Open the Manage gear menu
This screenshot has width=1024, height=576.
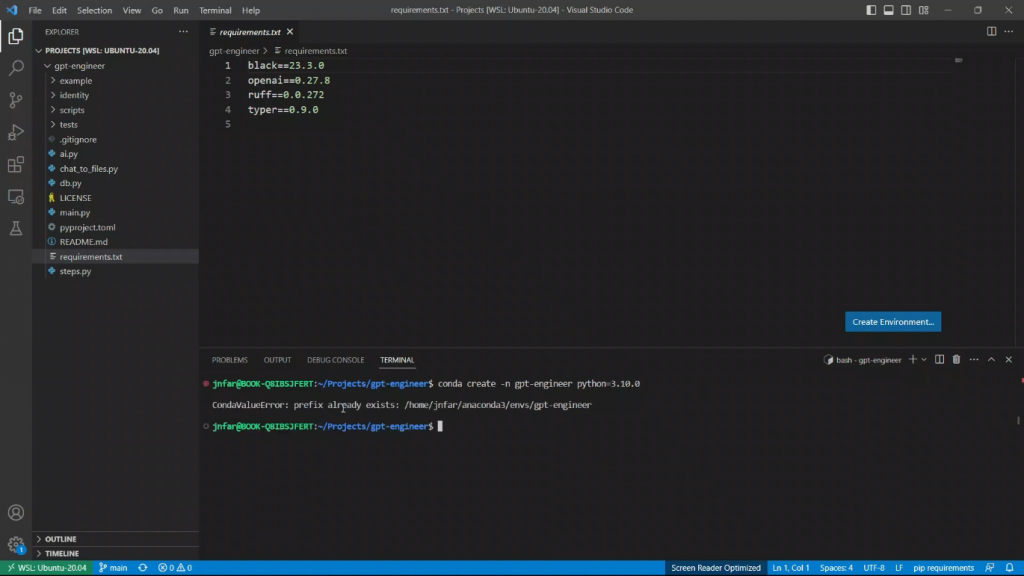[16, 545]
